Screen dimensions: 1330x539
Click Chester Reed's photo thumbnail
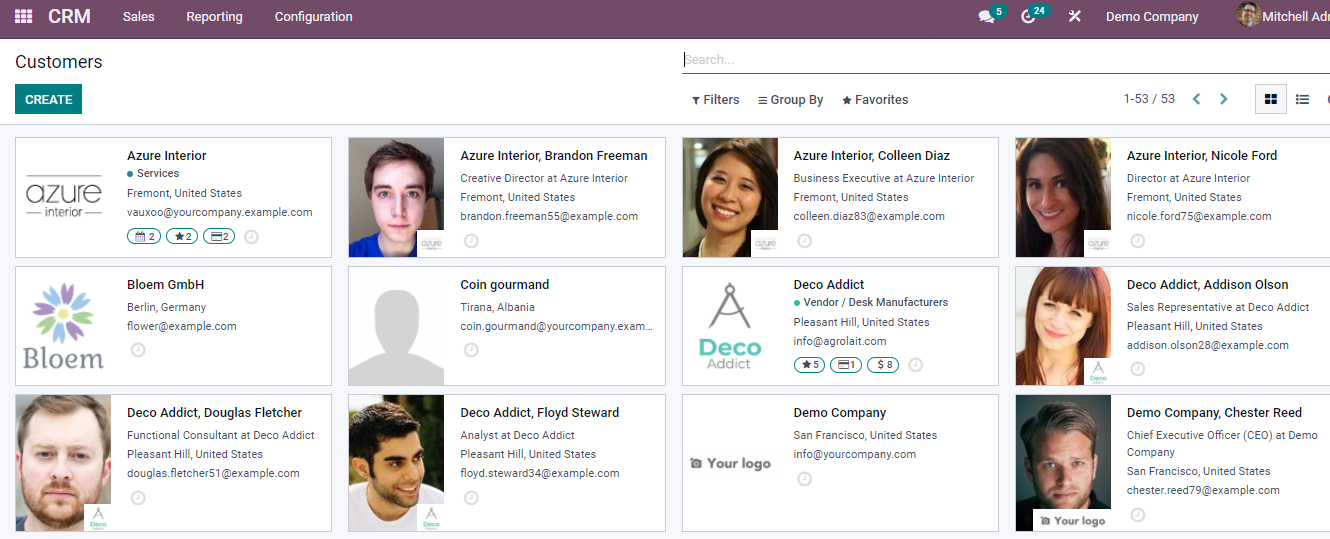click(x=1063, y=463)
